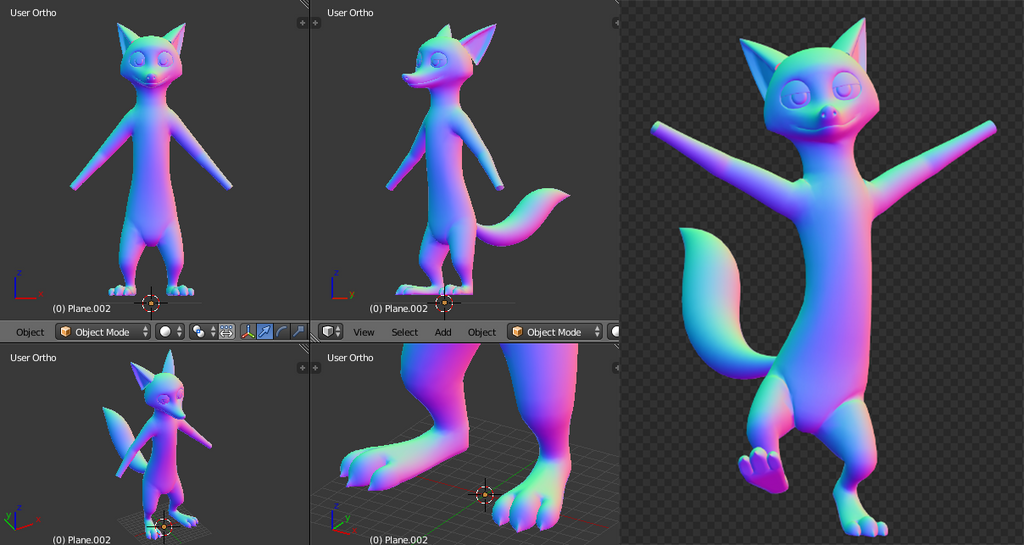Click the 3D cursor in the side view viewport
1024x545 pixels.
coord(445,303)
